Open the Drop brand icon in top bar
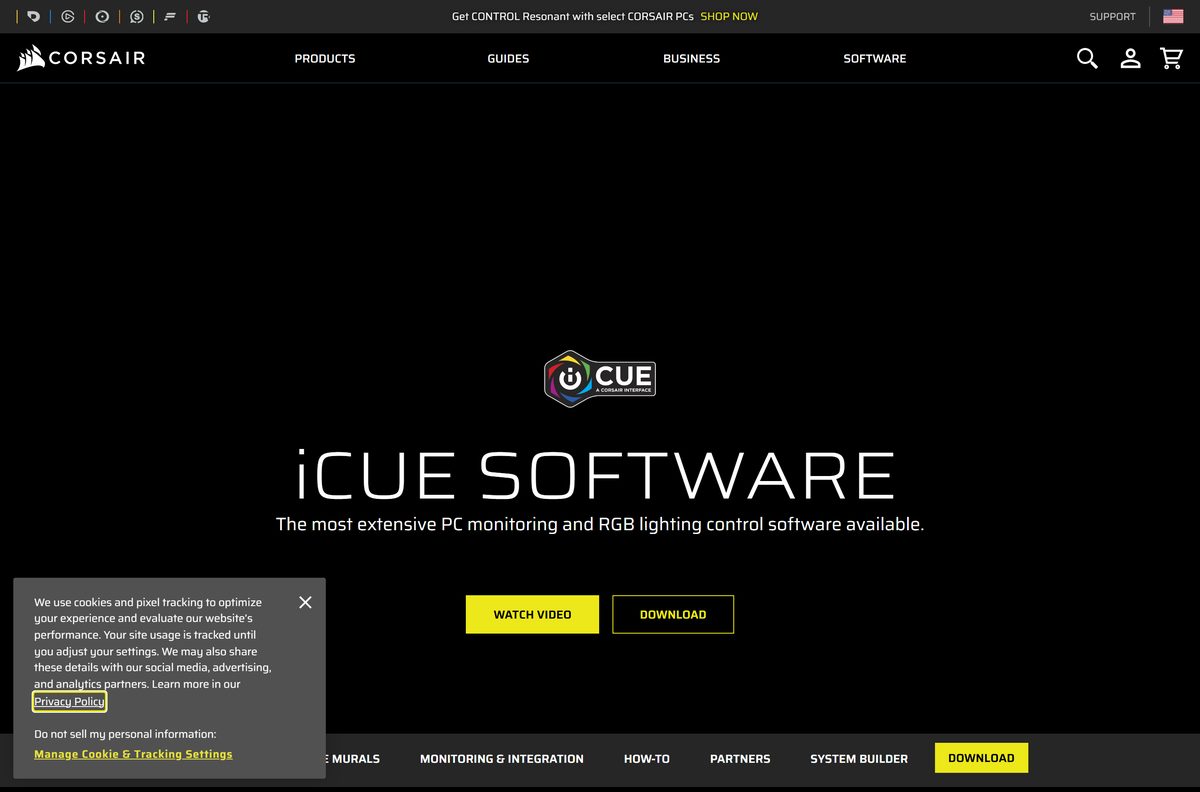The width and height of the screenshot is (1200, 792). coord(34,17)
